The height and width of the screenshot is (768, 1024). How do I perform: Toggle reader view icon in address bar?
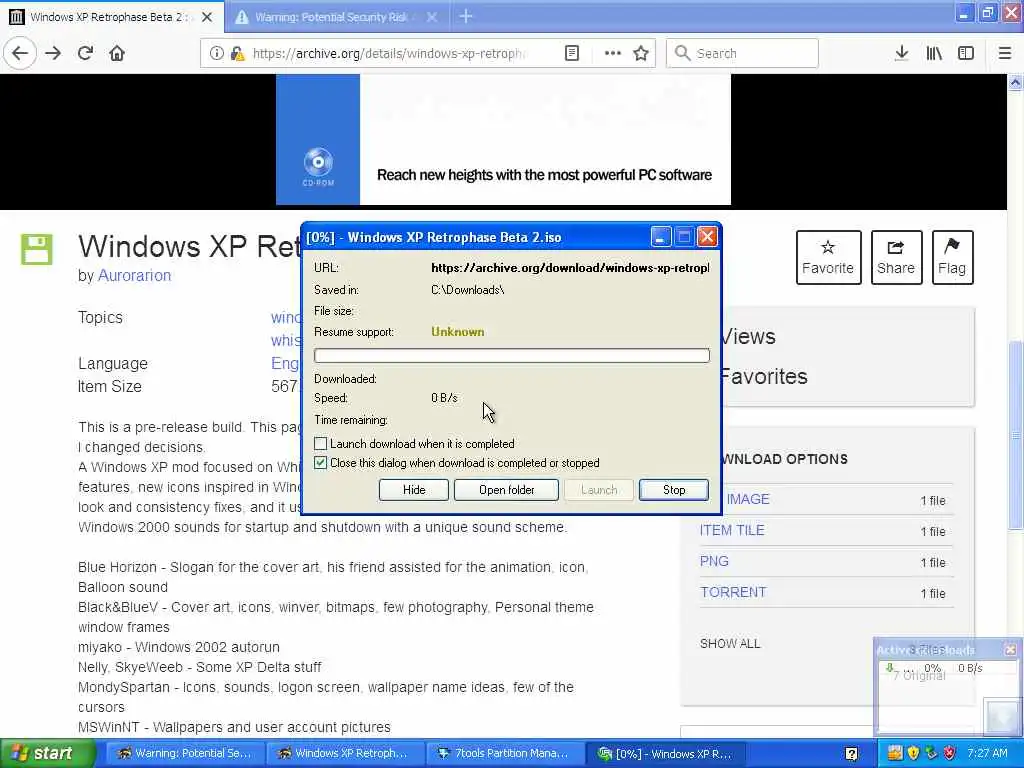571,53
